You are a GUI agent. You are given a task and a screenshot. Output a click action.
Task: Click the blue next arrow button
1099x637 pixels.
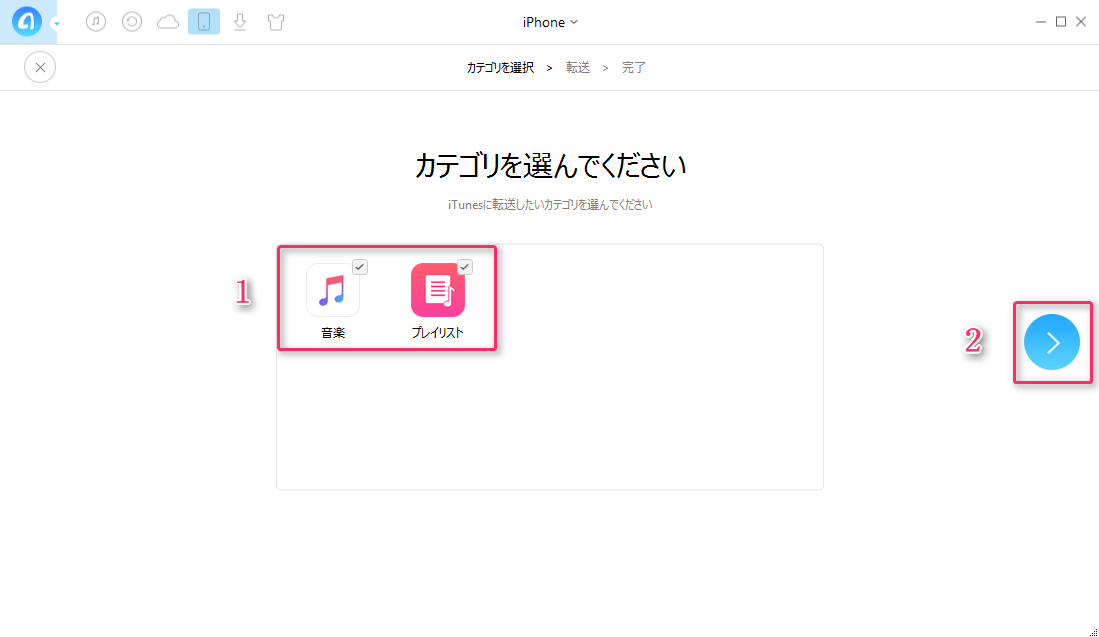point(1052,342)
